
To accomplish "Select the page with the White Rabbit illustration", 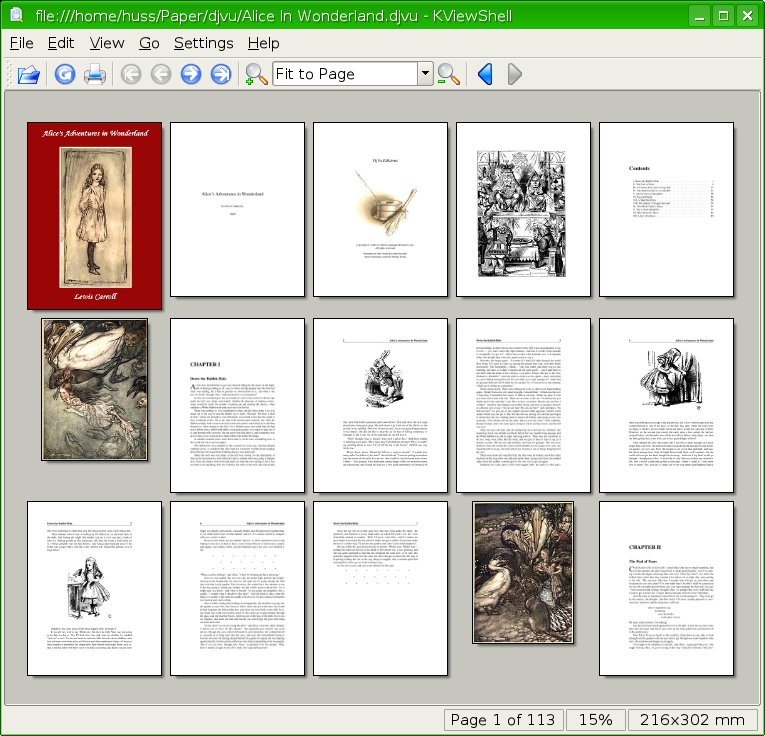I will click(380, 405).
